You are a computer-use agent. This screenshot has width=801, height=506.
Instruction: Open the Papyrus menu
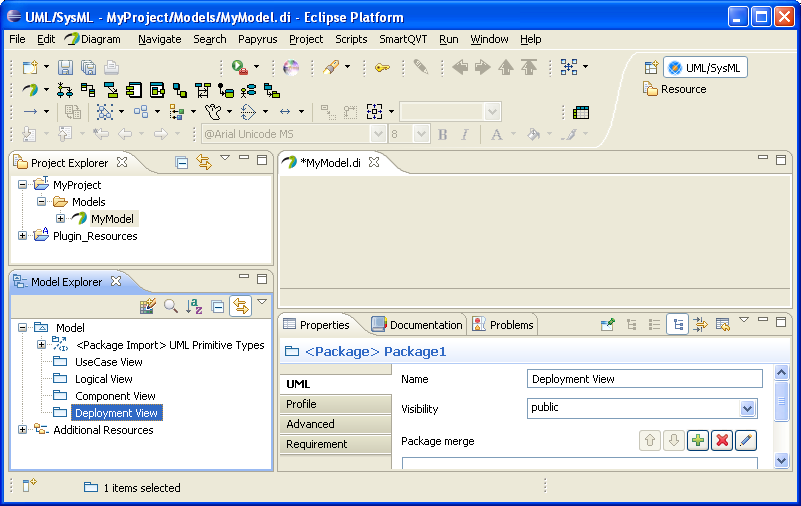pos(258,39)
